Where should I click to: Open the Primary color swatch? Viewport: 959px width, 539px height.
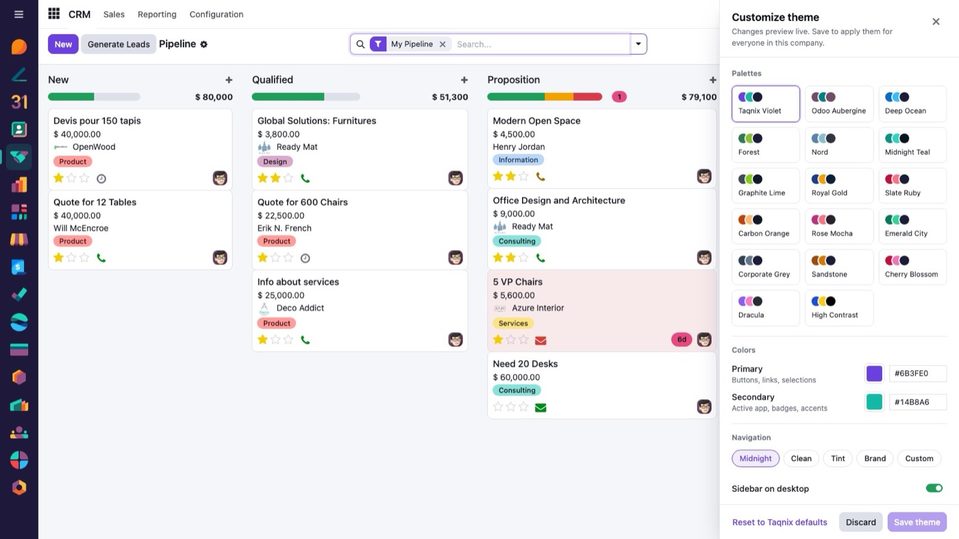coord(874,373)
